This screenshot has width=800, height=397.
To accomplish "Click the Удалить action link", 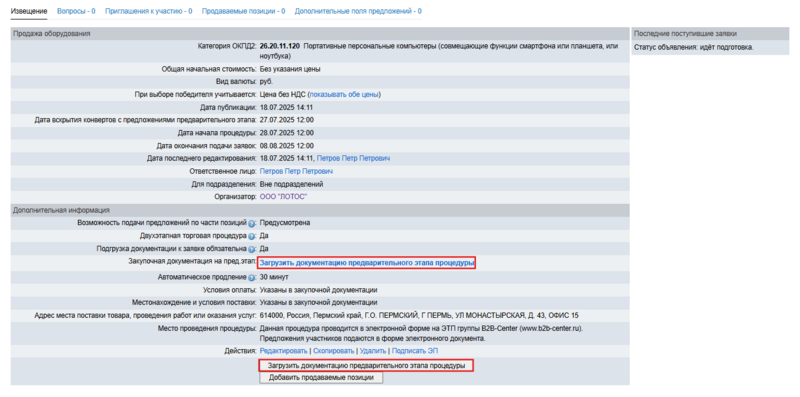I will coord(372,351).
